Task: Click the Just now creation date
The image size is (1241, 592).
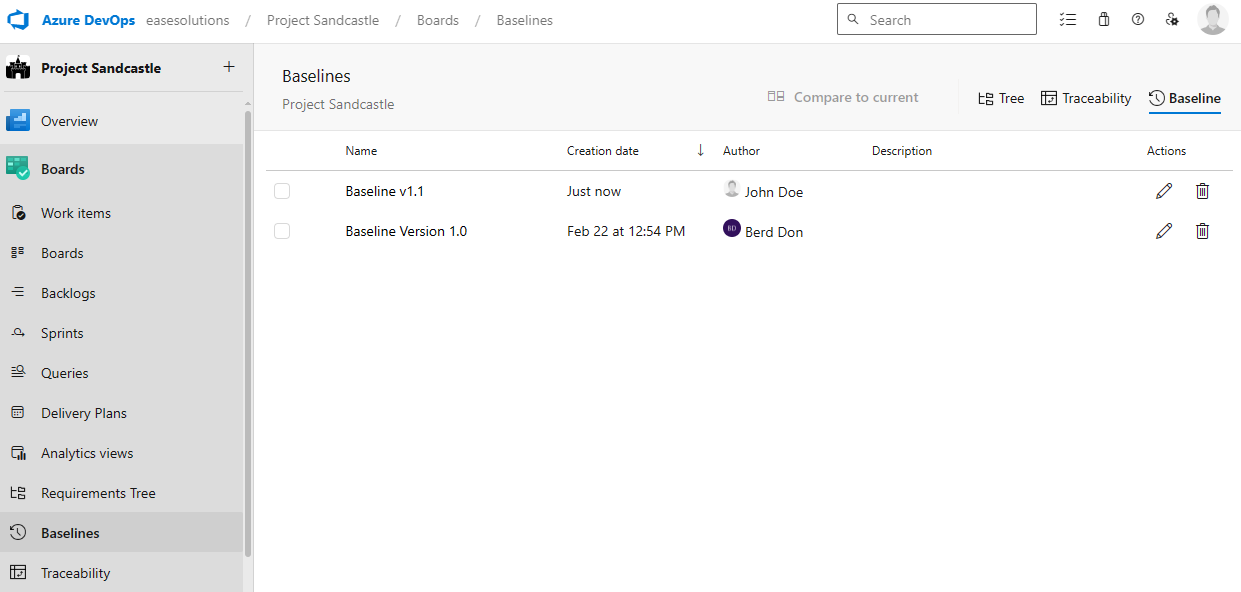Action: [594, 191]
